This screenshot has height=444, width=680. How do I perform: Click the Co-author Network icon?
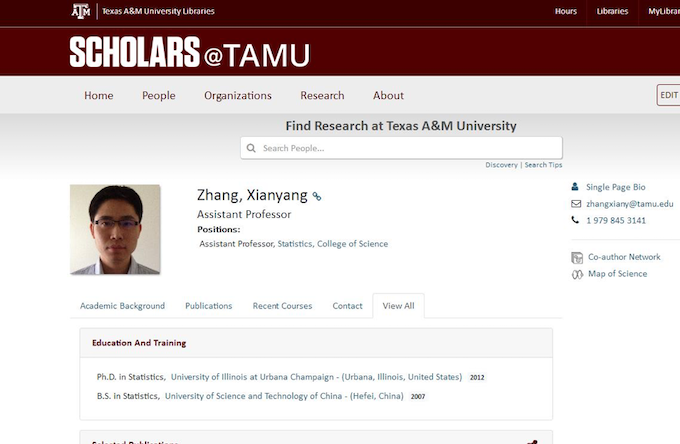(x=577, y=257)
